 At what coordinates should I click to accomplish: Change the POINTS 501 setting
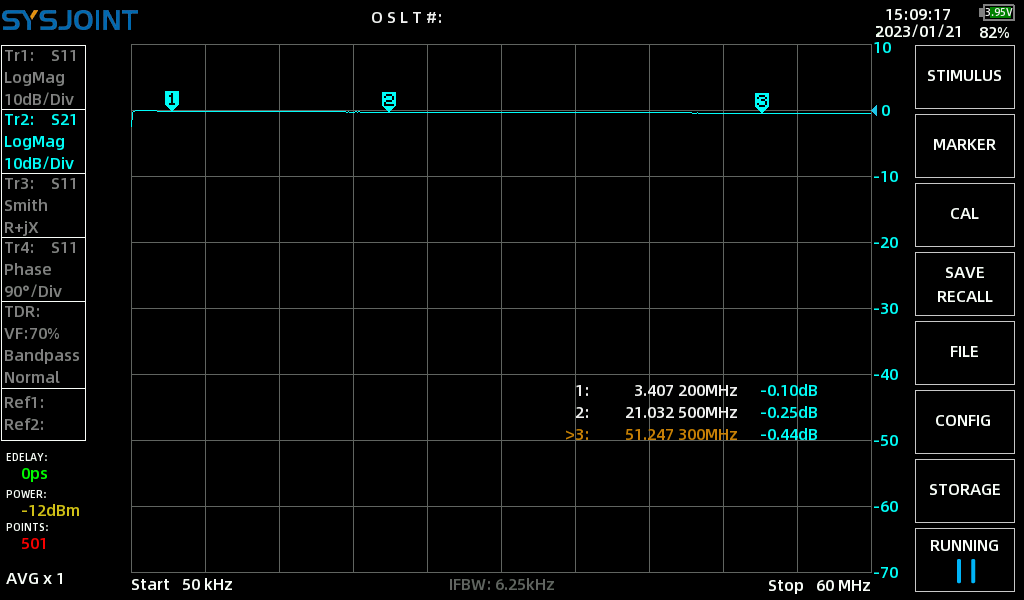pyautogui.click(x=34, y=543)
